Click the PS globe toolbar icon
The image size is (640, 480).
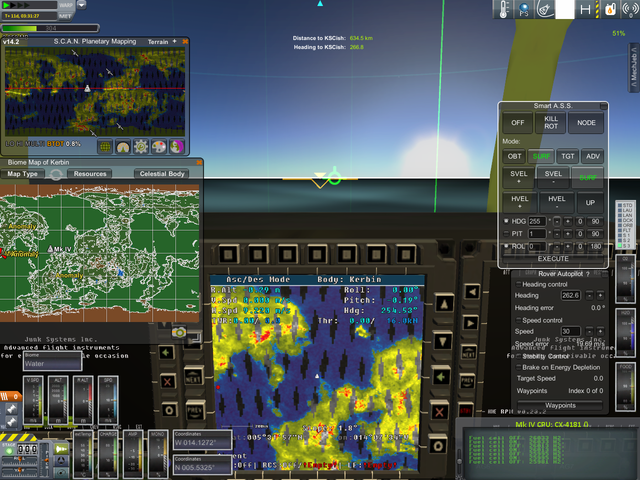click(524, 9)
